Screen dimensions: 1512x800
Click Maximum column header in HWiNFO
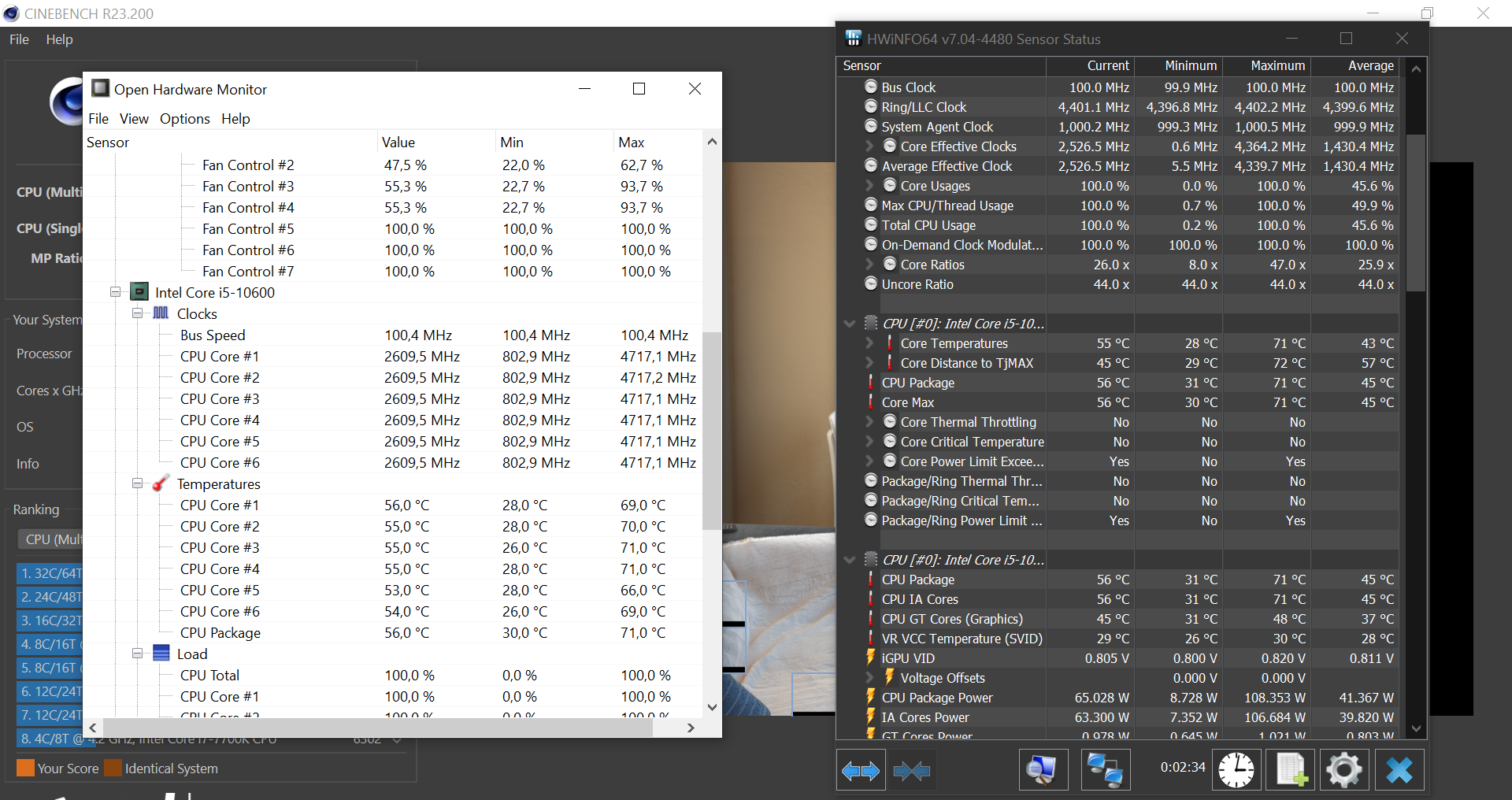[x=1266, y=65]
